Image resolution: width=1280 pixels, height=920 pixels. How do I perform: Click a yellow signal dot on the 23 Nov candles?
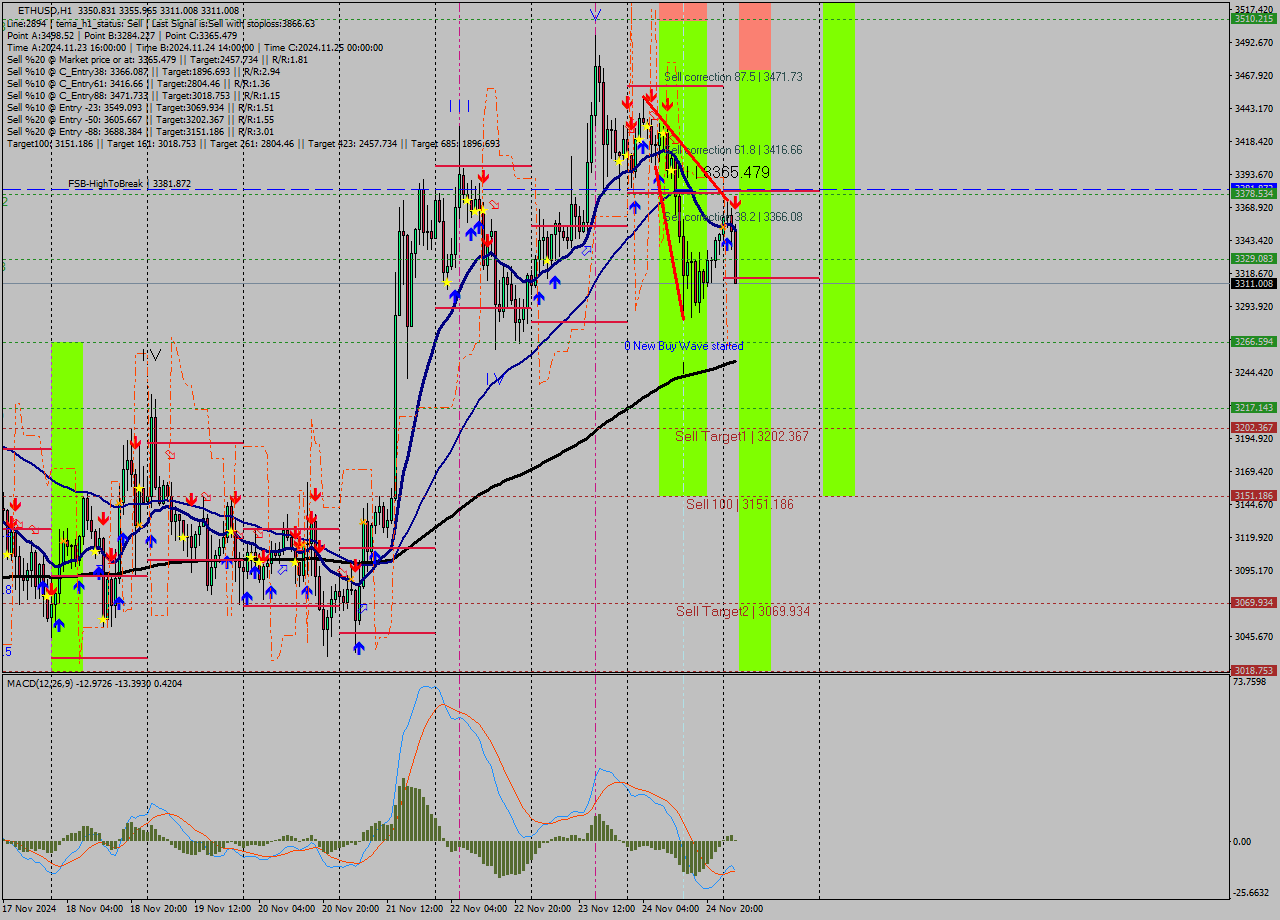(620, 161)
